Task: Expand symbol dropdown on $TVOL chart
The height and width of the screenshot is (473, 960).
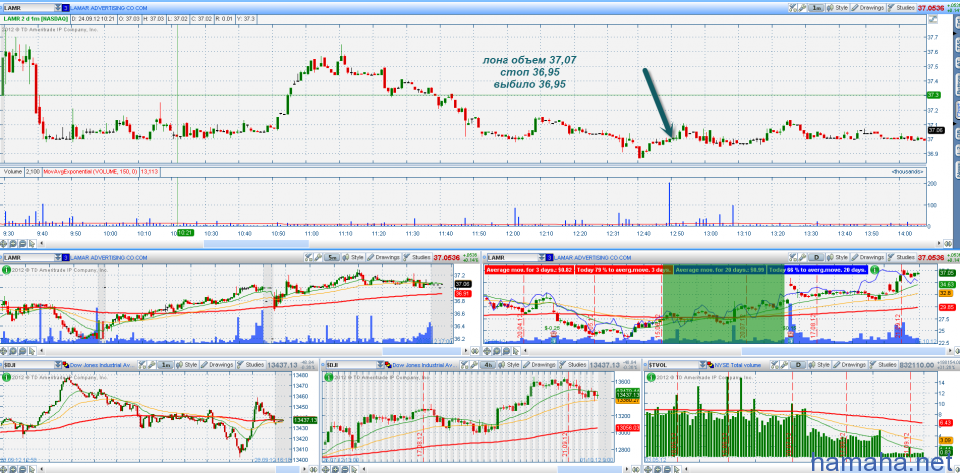Action: 702,365
